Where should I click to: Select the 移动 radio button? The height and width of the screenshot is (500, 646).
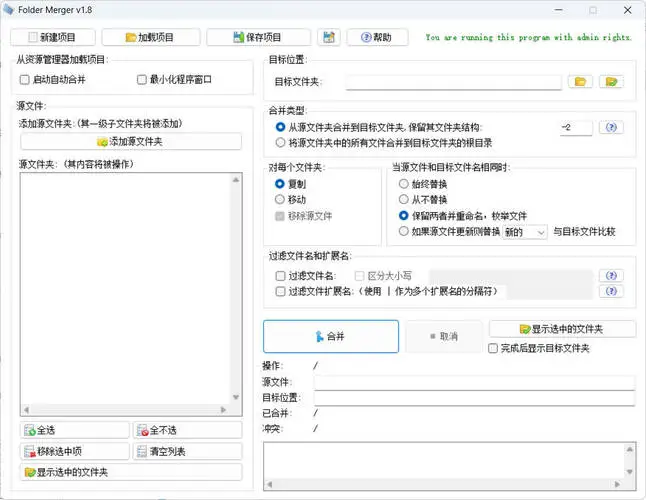[280, 200]
